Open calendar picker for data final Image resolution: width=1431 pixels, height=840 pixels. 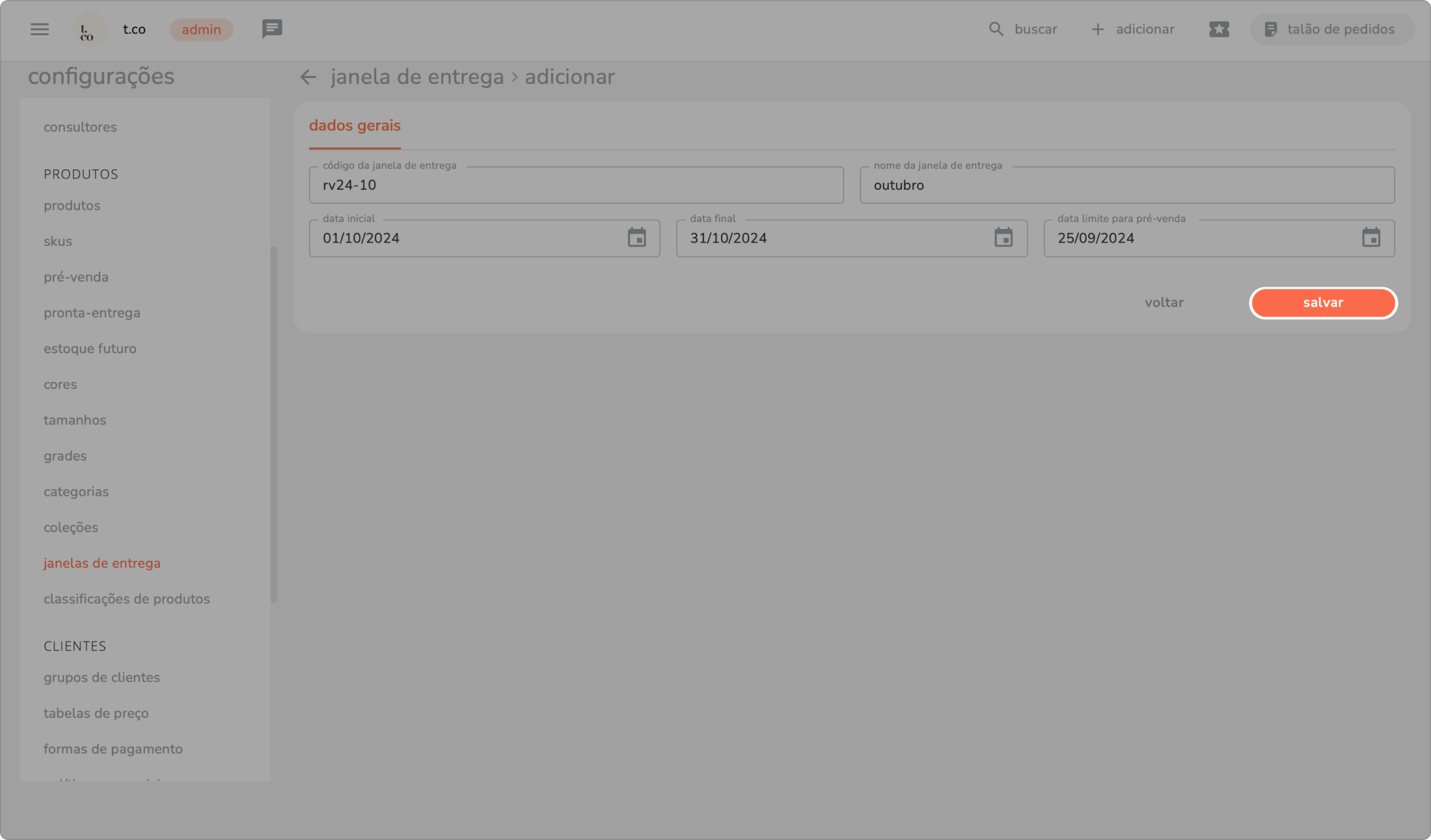click(1003, 238)
